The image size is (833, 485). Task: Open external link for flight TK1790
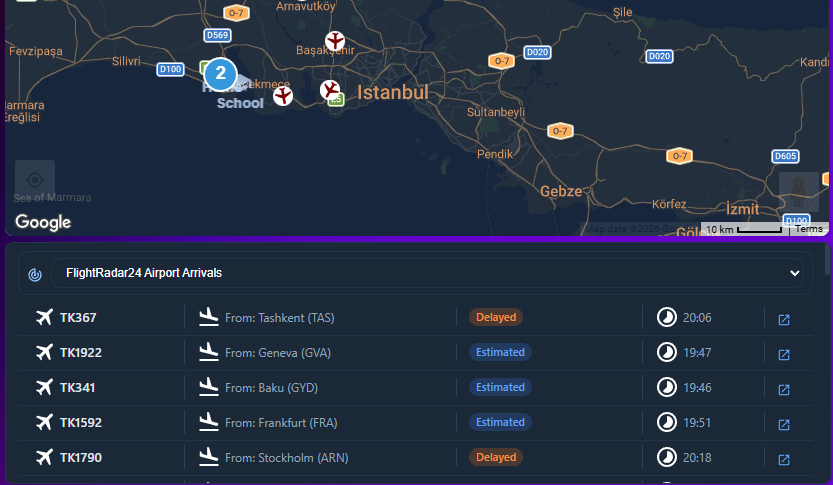(784, 460)
